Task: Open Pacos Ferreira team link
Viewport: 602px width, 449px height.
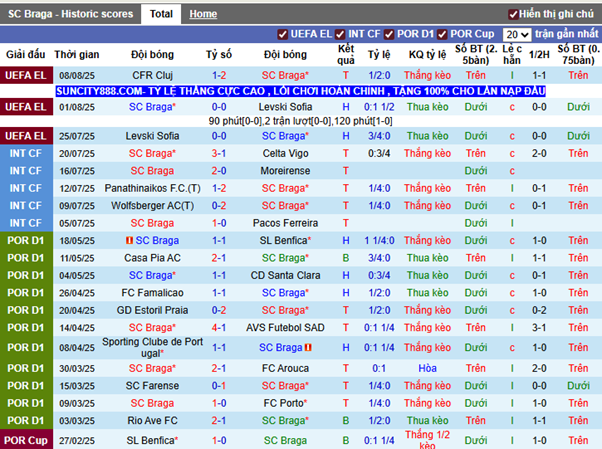Action: click(x=285, y=223)
